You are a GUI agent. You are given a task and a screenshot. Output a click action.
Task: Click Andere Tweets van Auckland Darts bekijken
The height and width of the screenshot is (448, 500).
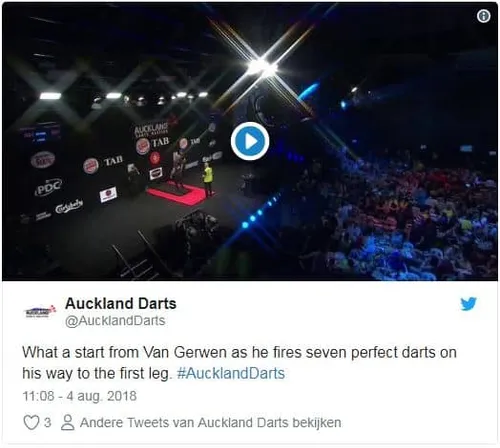[x=210, y=423]
